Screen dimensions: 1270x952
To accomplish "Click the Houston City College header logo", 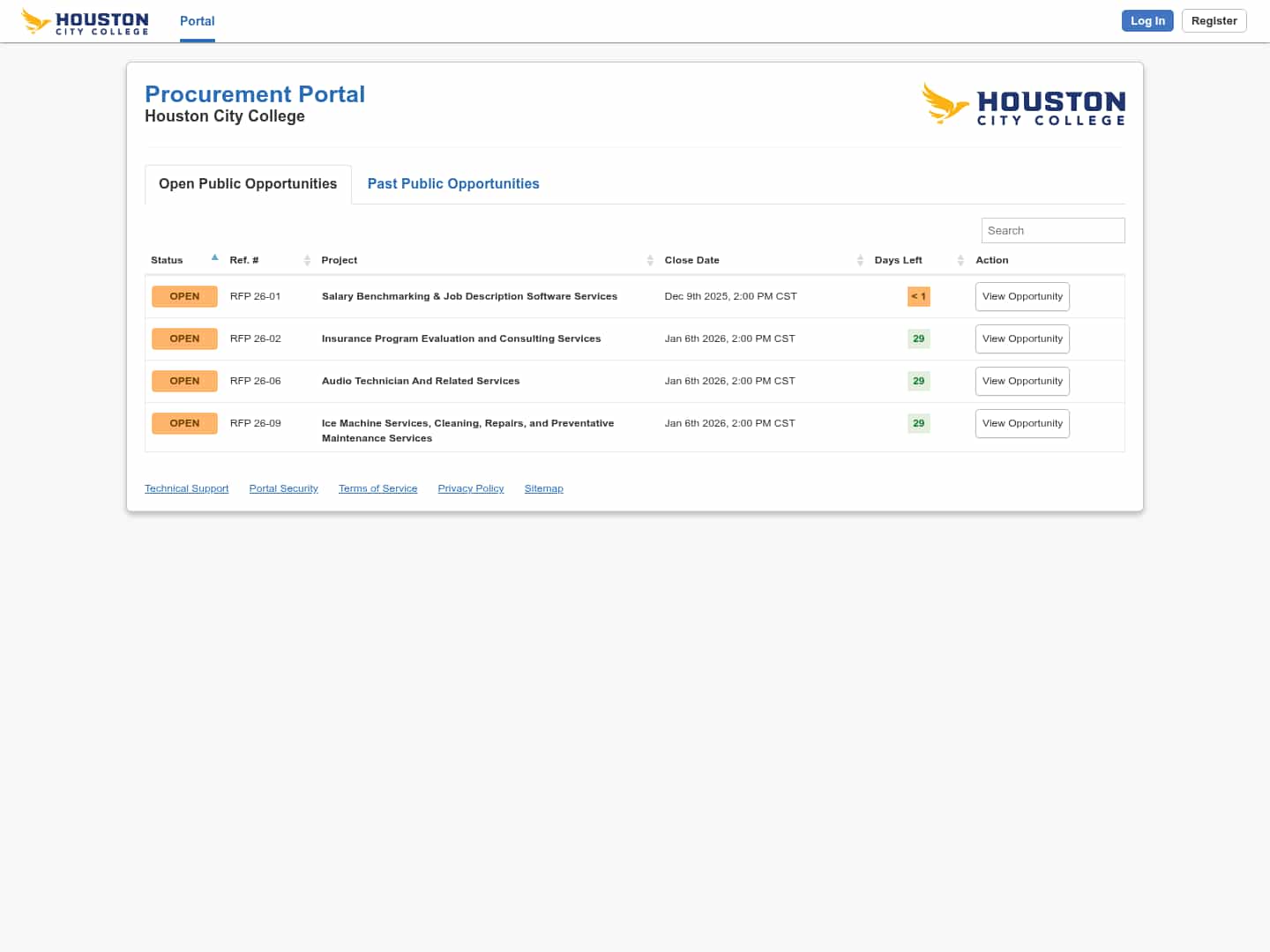I will (x=85, y=21).
